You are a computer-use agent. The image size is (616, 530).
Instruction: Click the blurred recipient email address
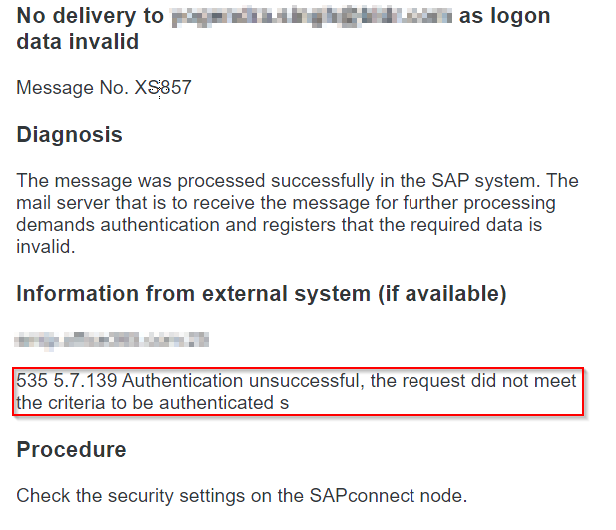click(x=312, y=17)
